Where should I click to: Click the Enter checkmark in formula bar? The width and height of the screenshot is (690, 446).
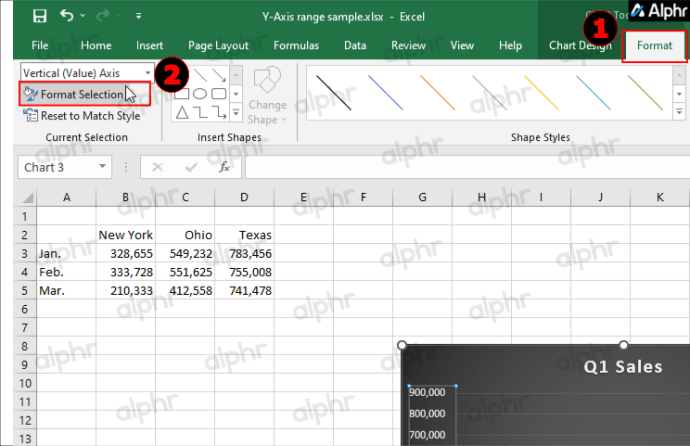click(191, 167)
